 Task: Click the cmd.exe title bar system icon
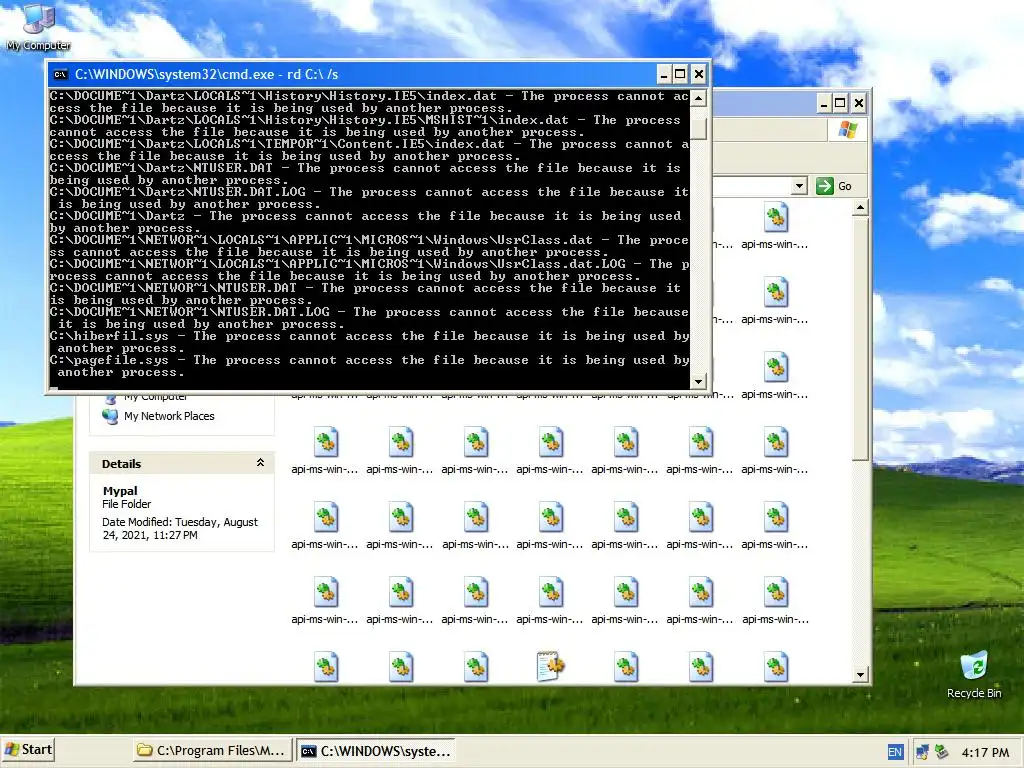click(61, 74)
